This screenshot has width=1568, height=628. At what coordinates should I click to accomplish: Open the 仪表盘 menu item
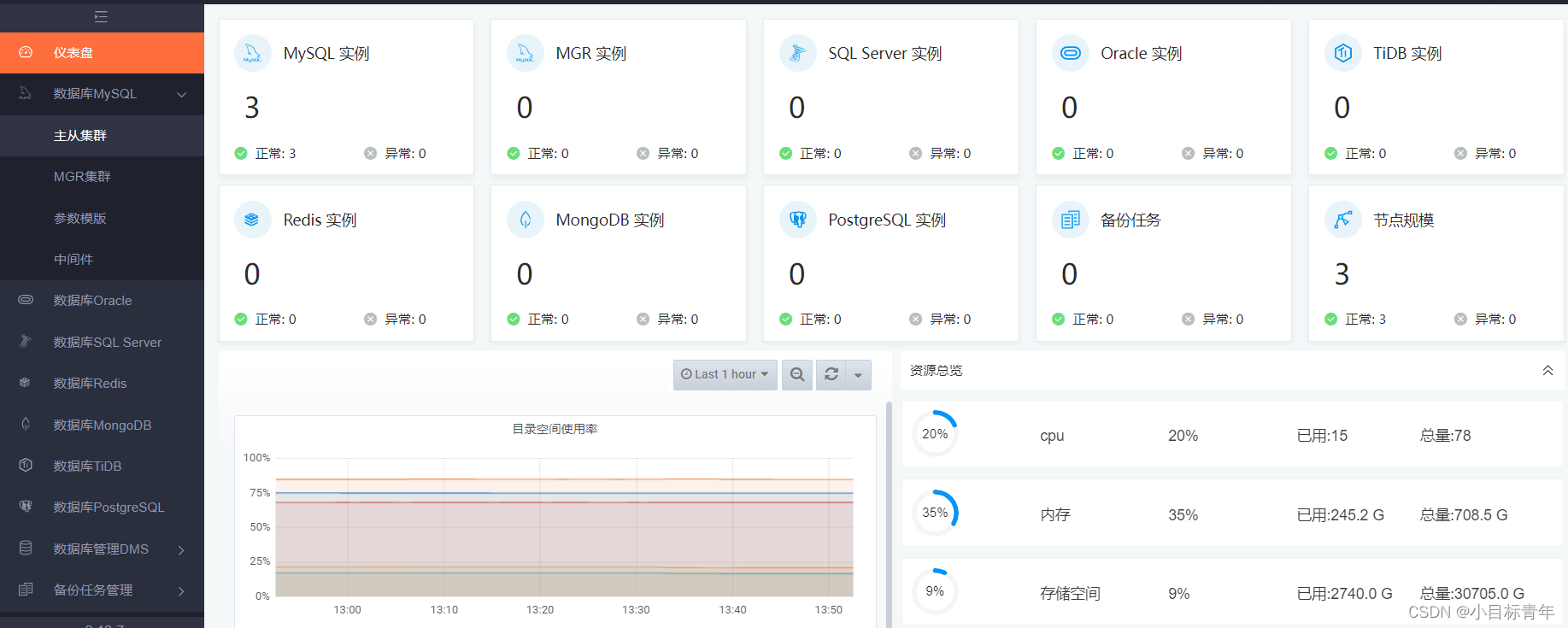click(102, 53)
